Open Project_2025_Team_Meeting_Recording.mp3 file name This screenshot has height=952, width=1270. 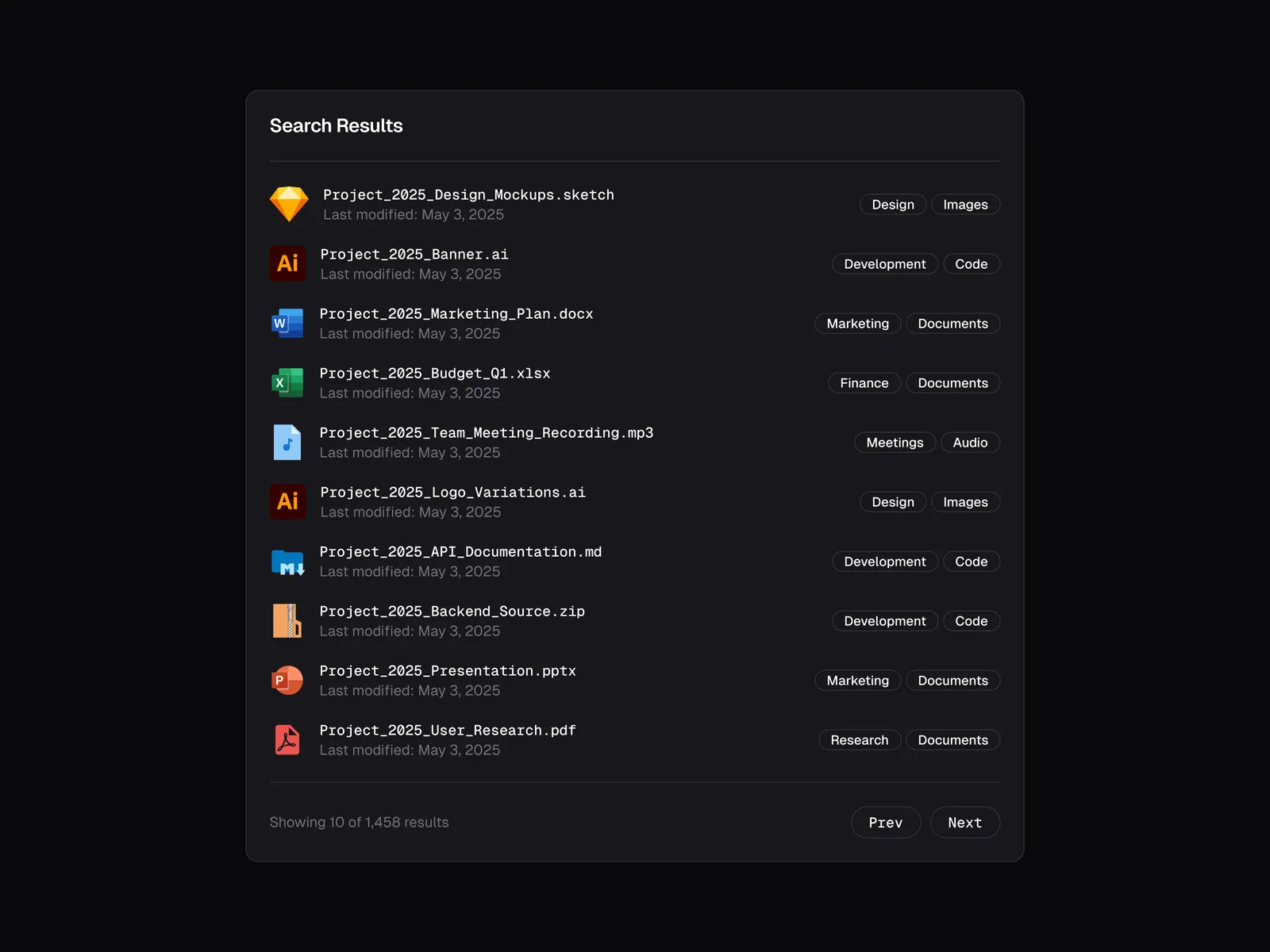click(486, 433)
